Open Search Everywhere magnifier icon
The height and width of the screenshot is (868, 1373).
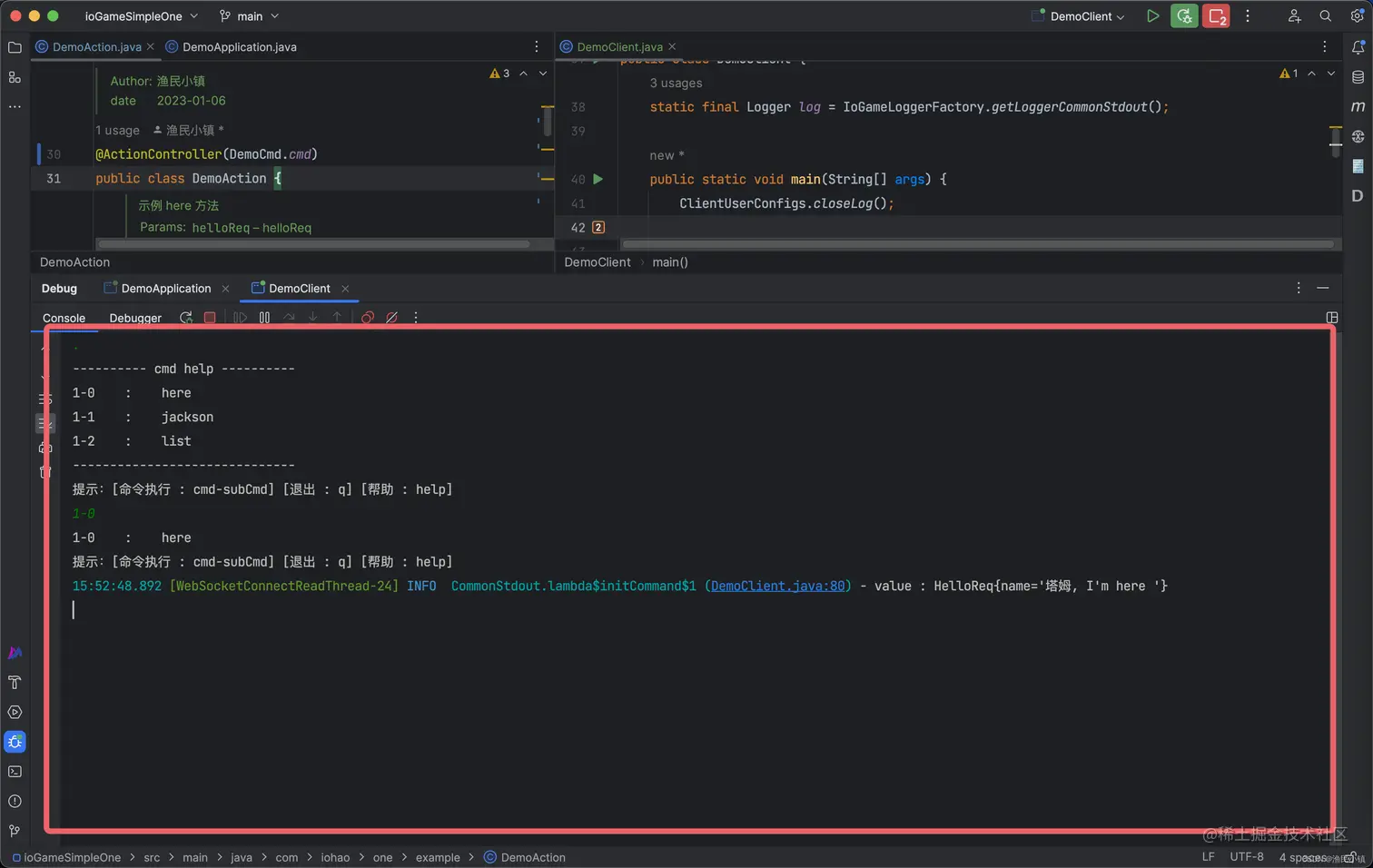(x=1326, y=16)
